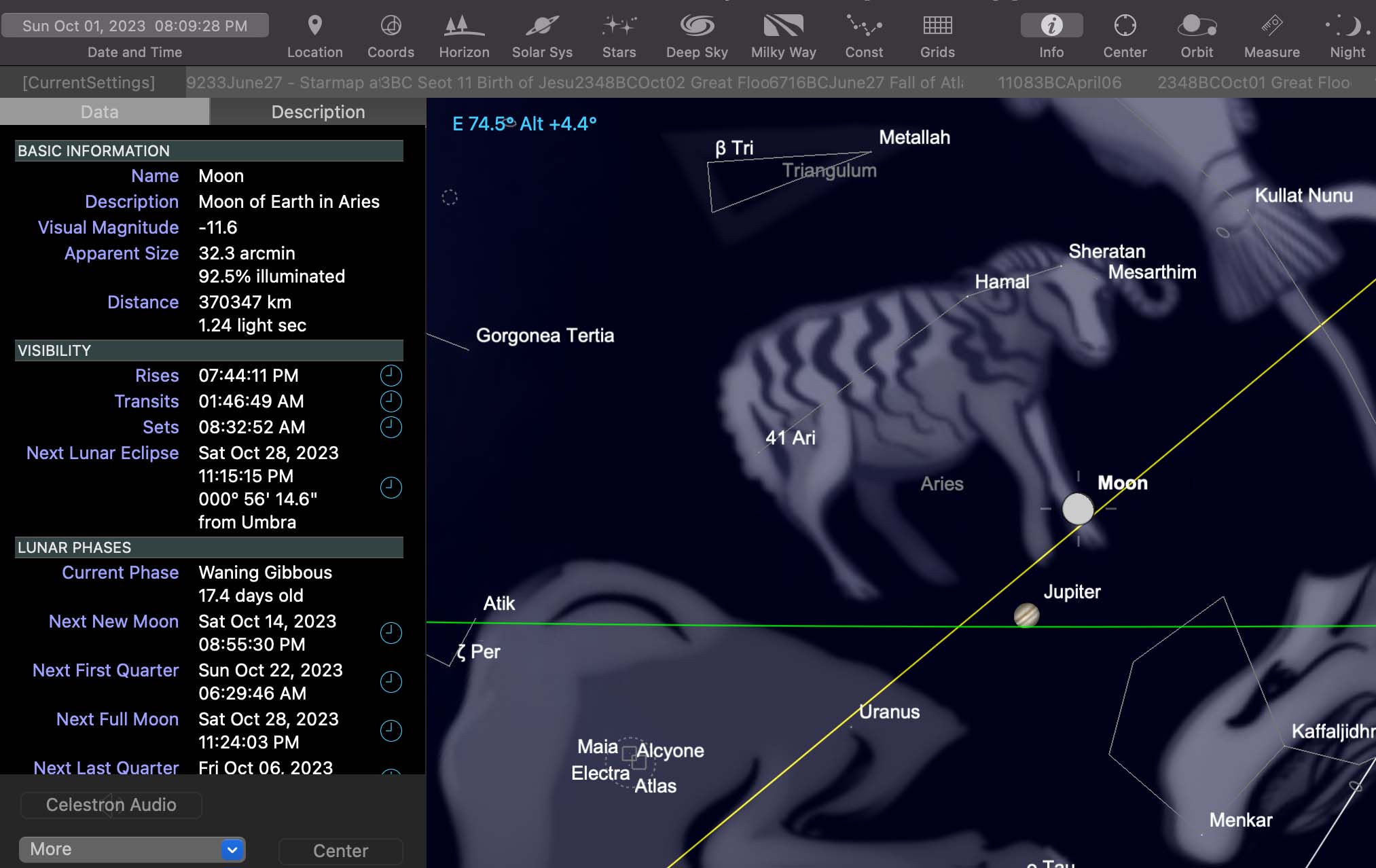Click the Hamal star label
The image size is (1376, 868).
pos(1002,281)
